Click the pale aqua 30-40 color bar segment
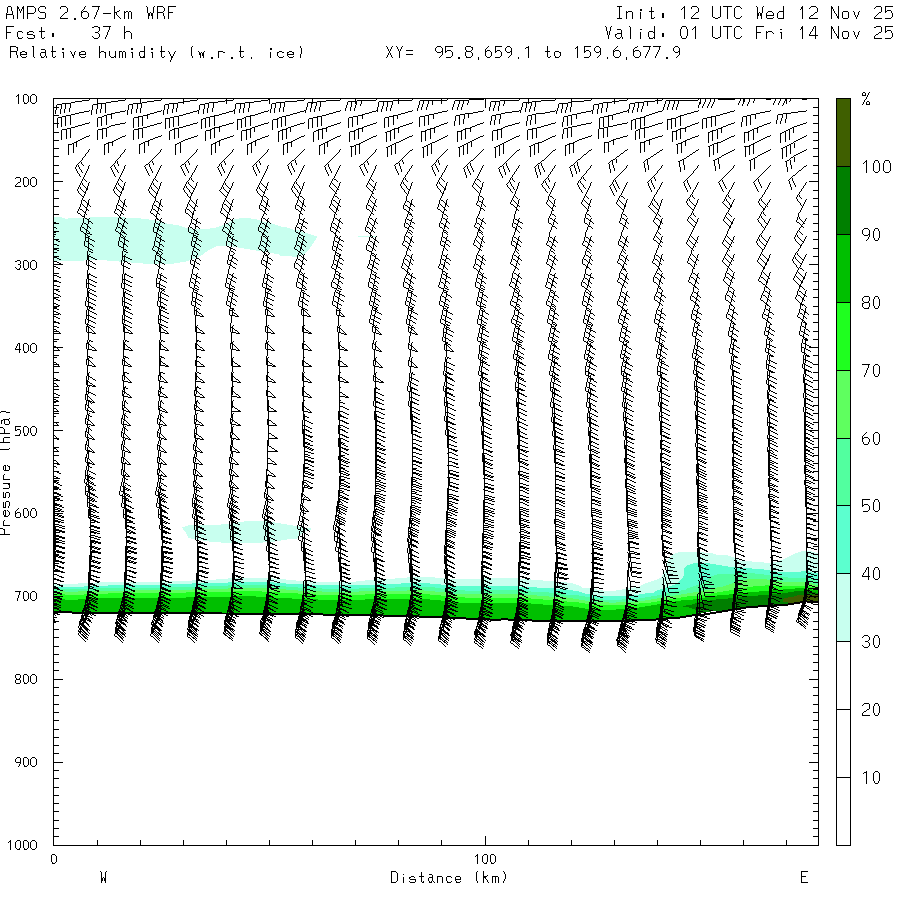Viewport: 900px width, 900px height. pos(843,607)
